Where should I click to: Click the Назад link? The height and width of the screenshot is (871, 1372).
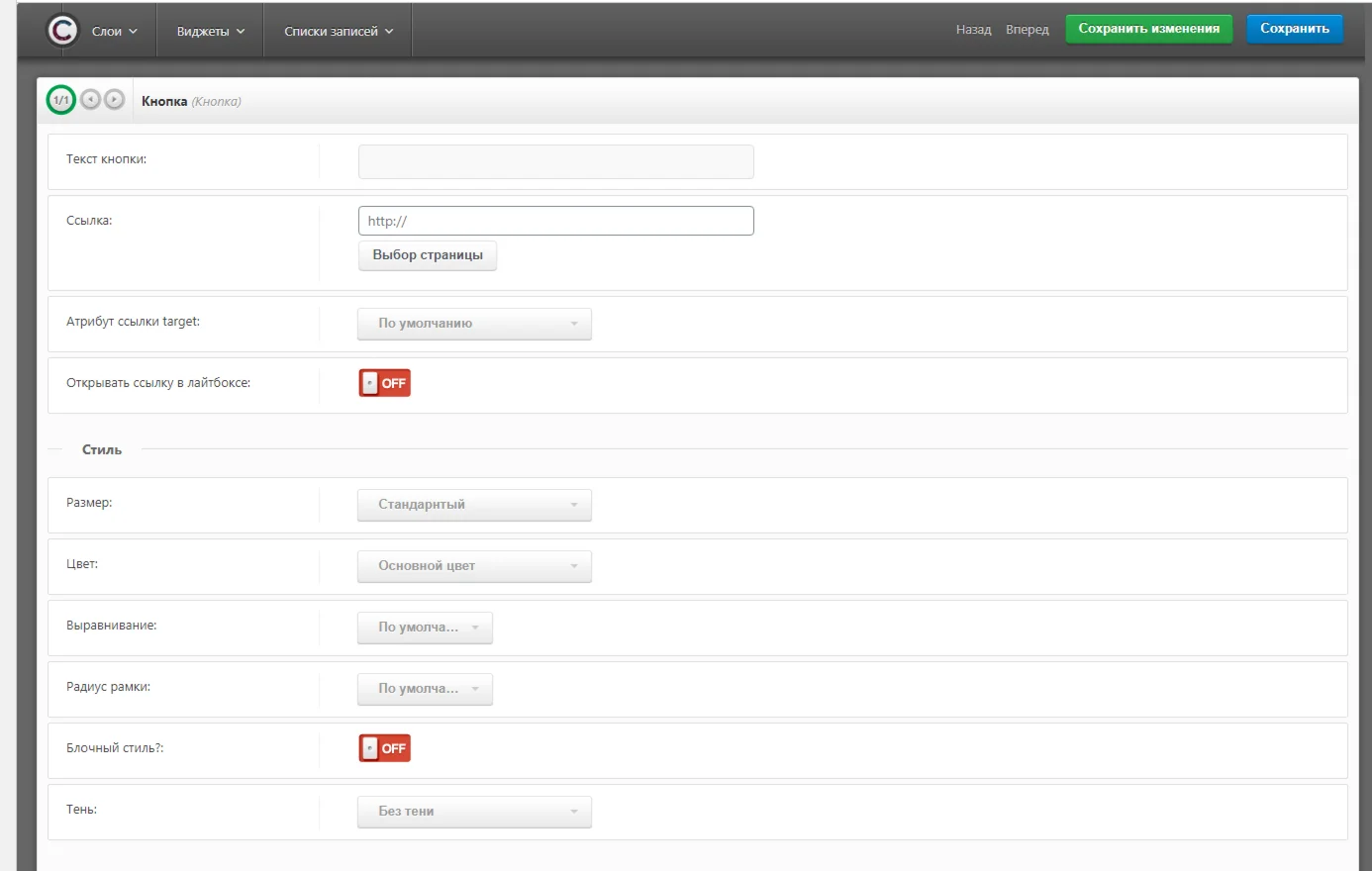tap(973, 30)
